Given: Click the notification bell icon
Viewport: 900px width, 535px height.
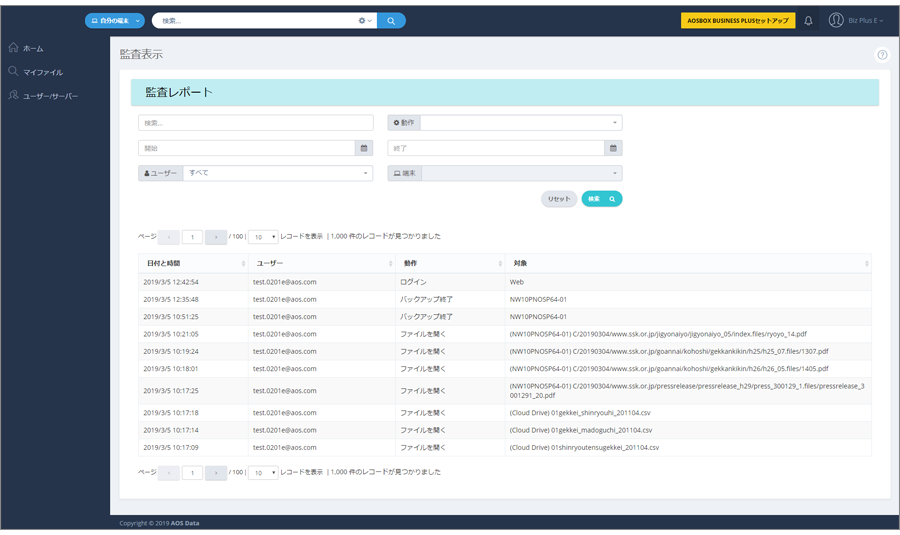Looking at the screenshot, I should click(808, 21).
